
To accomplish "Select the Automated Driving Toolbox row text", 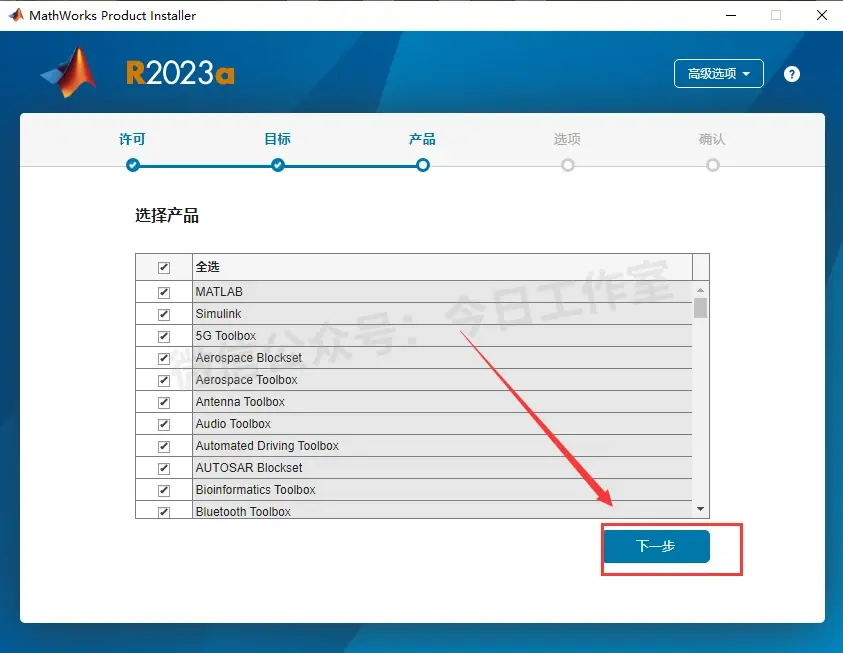I will point(267,446).
